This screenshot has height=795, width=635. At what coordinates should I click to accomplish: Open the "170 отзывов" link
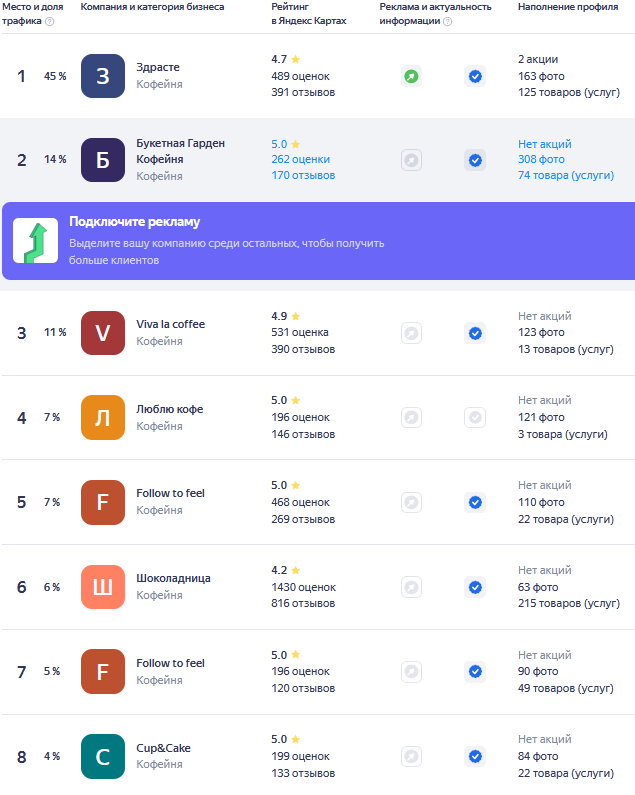click(303, 175)
